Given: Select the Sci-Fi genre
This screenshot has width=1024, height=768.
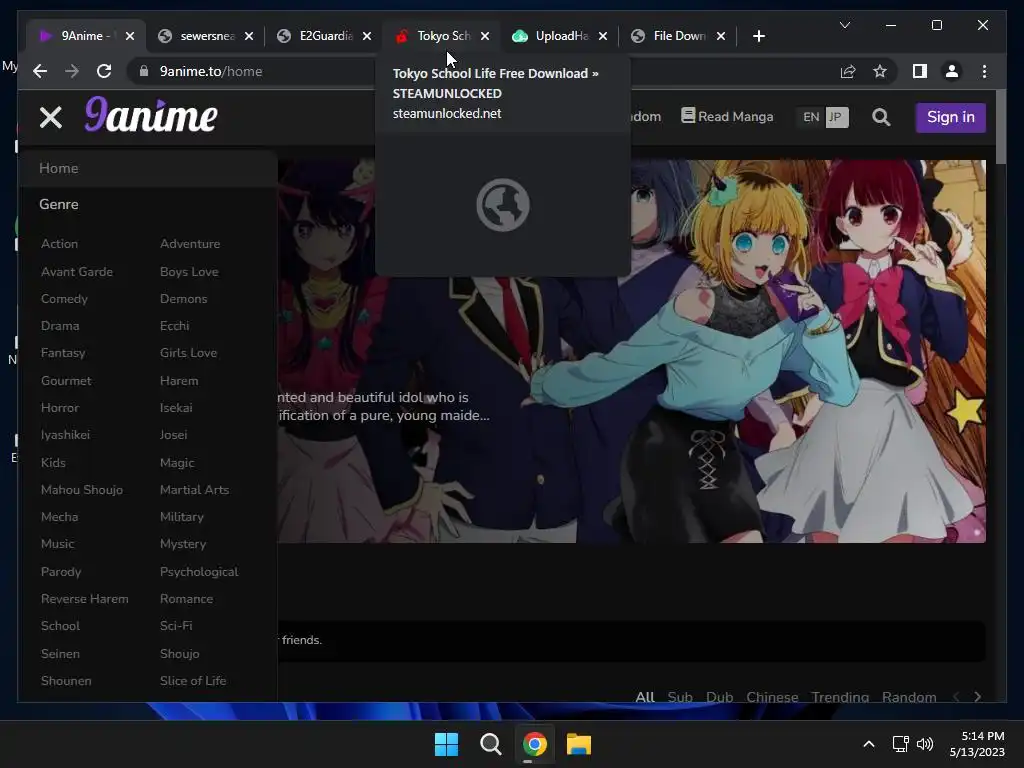Looking at the screenshot, I should pyautogui.click(x=176, y=626).
